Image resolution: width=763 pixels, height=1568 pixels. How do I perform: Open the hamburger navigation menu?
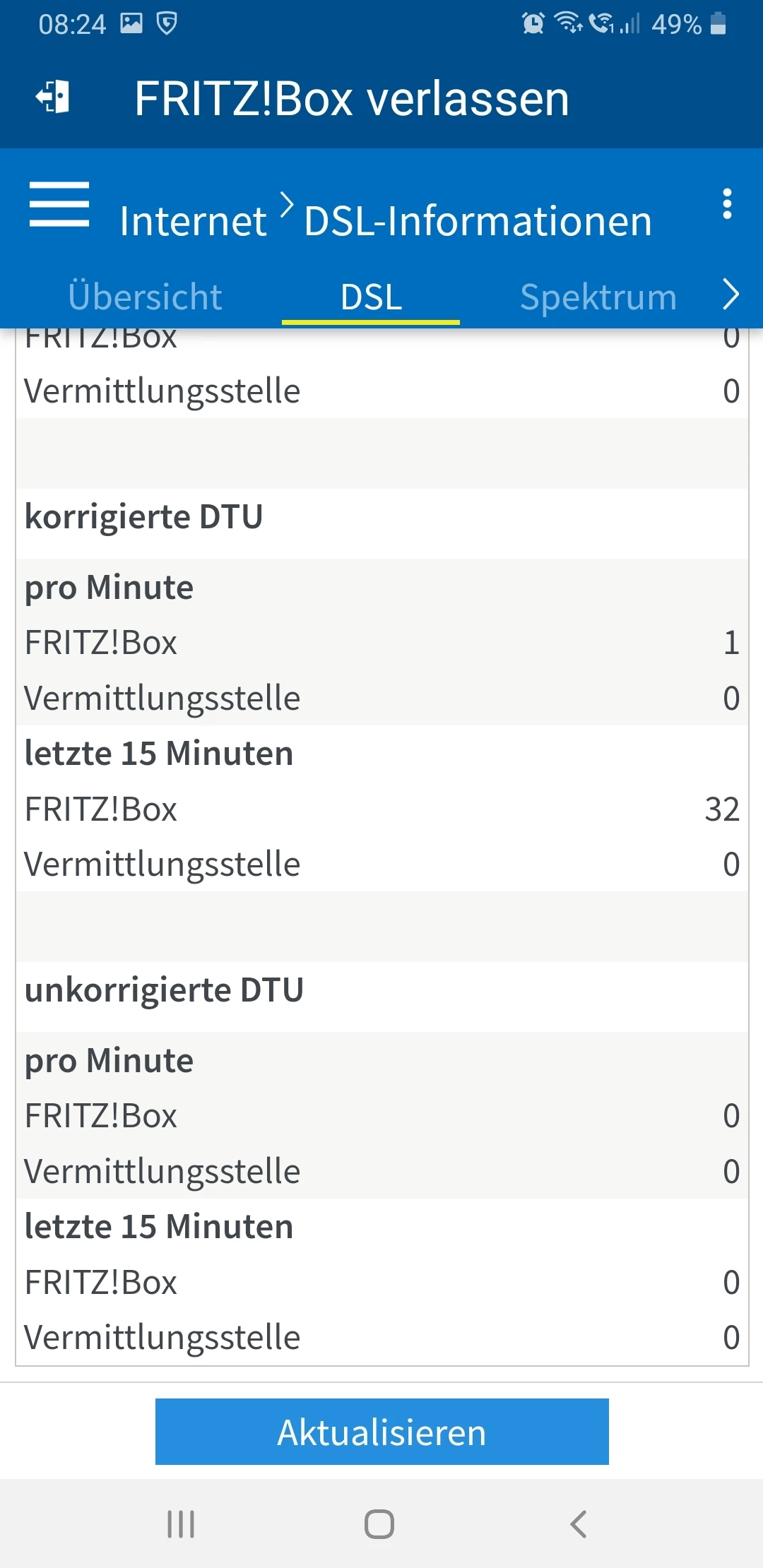coord(59,205)
